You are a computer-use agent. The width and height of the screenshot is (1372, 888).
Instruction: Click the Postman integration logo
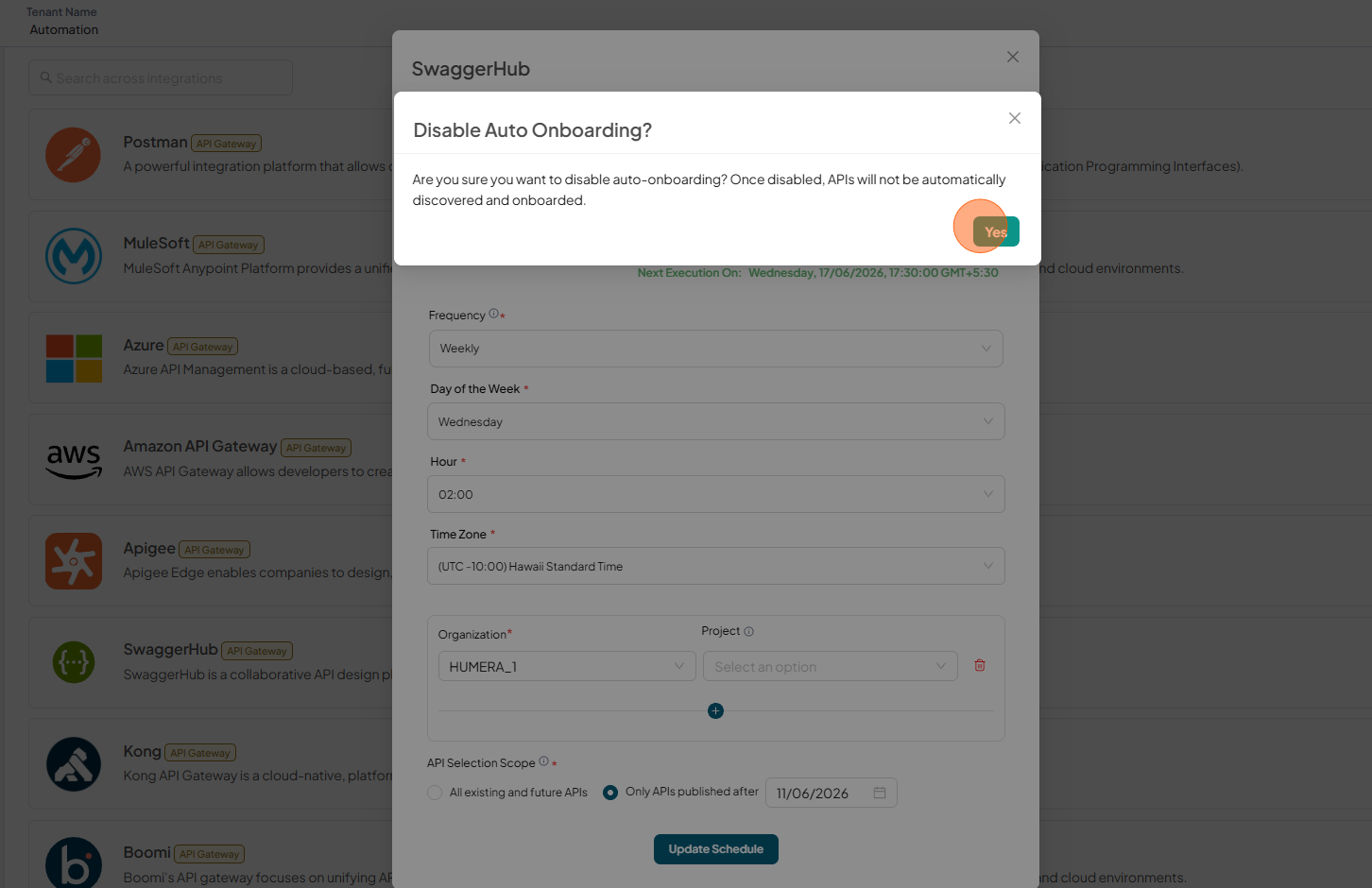tap(74, 155)
